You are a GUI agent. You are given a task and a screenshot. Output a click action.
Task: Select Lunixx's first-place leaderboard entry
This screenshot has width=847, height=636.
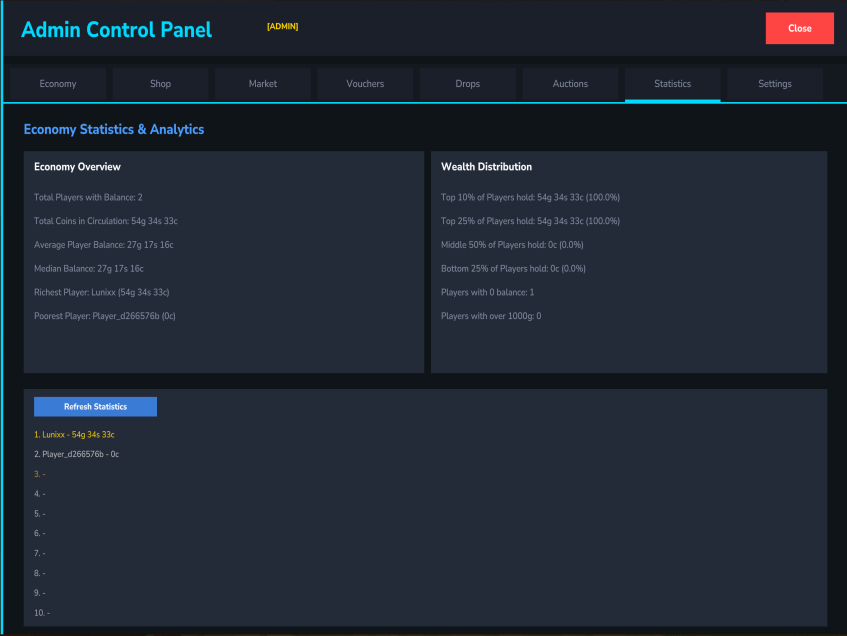(x=74, y=435)
